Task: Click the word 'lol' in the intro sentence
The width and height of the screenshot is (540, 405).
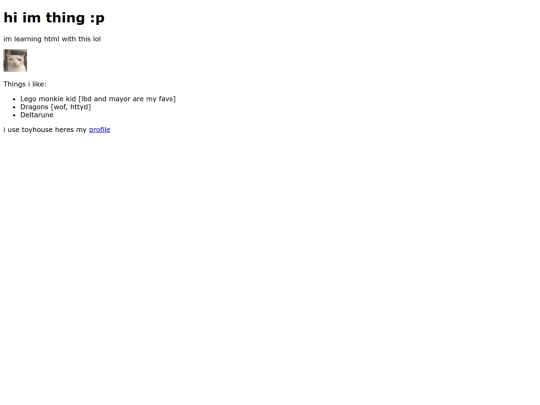Action: [96, 39]
